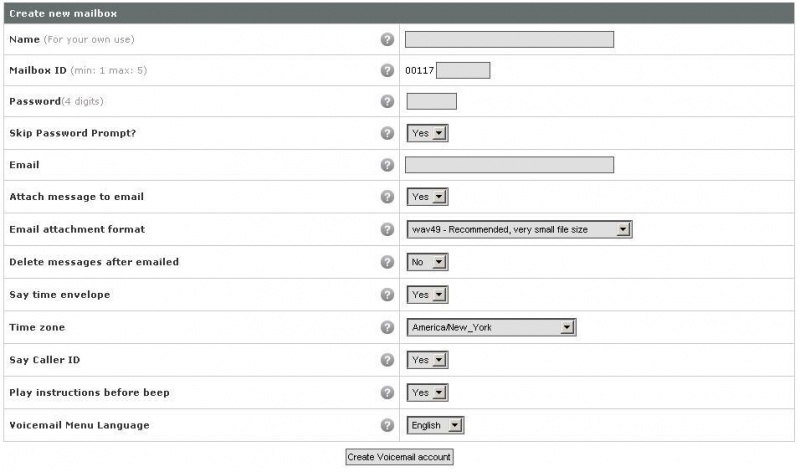This screenshot has height=472, width=800.
Task: Click help icon next to Email
Action: pos(387,165)
